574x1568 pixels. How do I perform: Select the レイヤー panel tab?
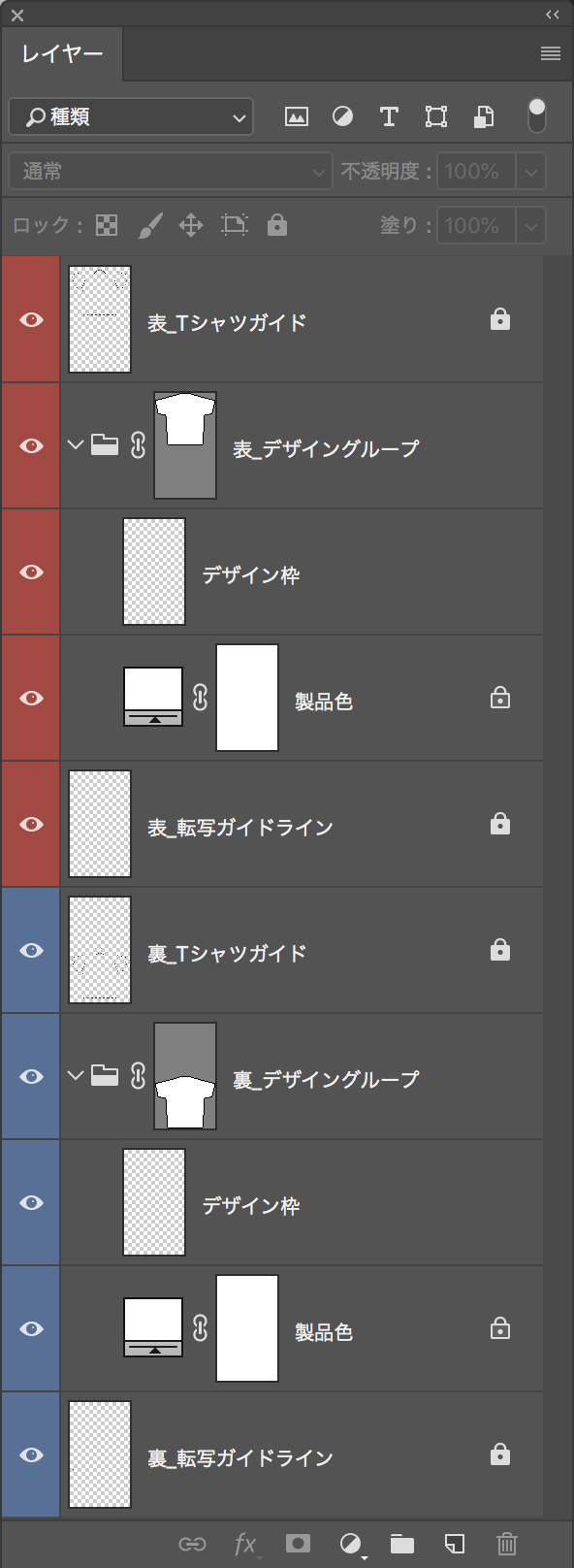[x=62, y=54]
